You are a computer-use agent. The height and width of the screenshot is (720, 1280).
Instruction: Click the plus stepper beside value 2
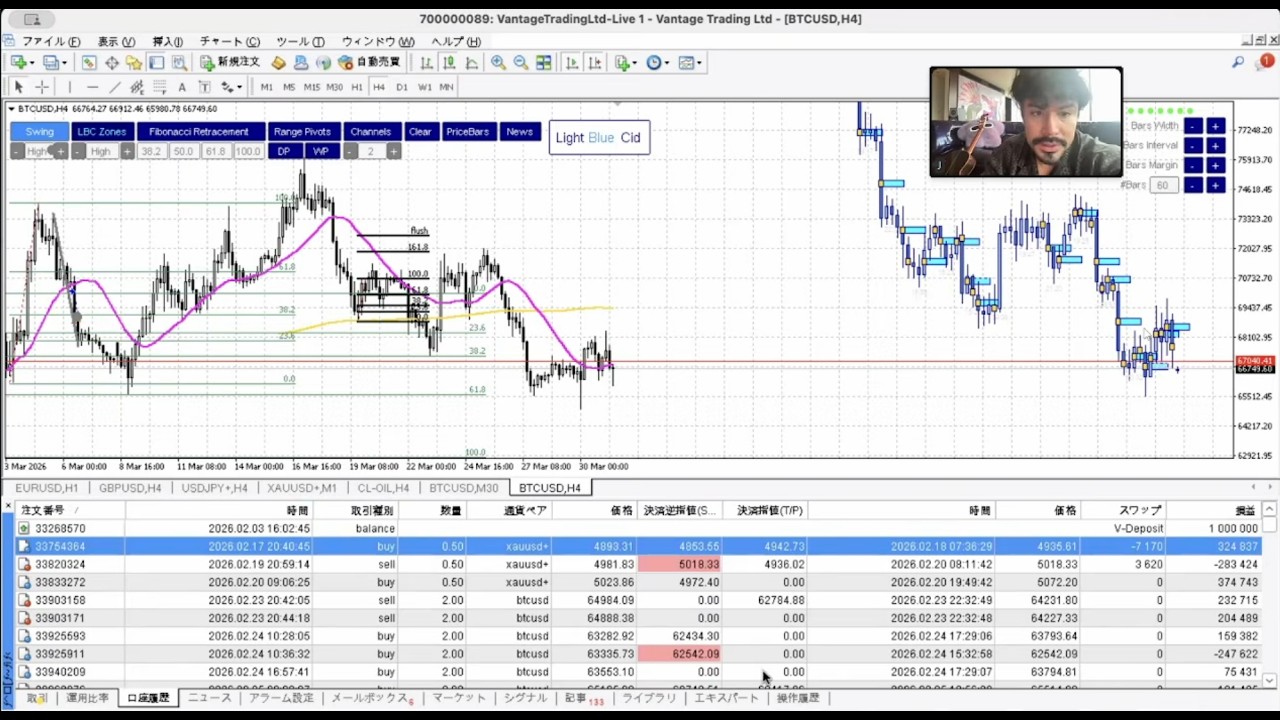pos(394,152)
